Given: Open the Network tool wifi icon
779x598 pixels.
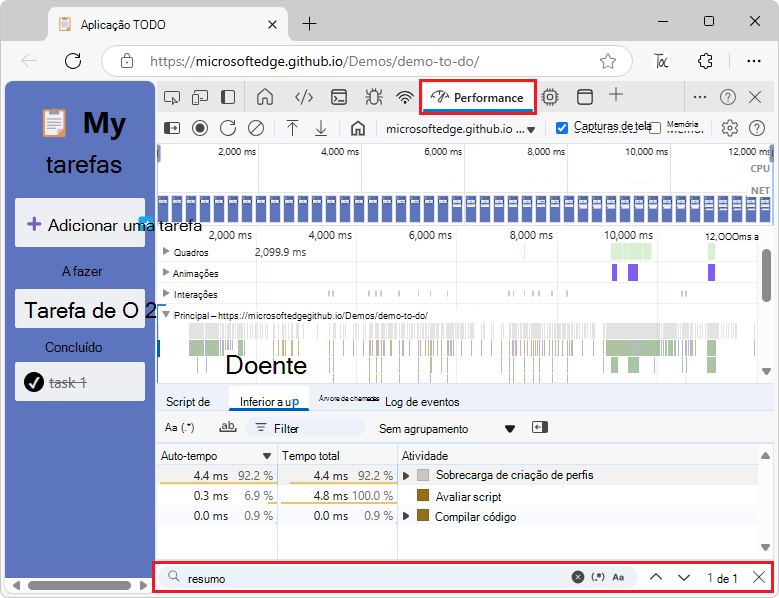Looking at the screenshot, I should tap(405, 97).
